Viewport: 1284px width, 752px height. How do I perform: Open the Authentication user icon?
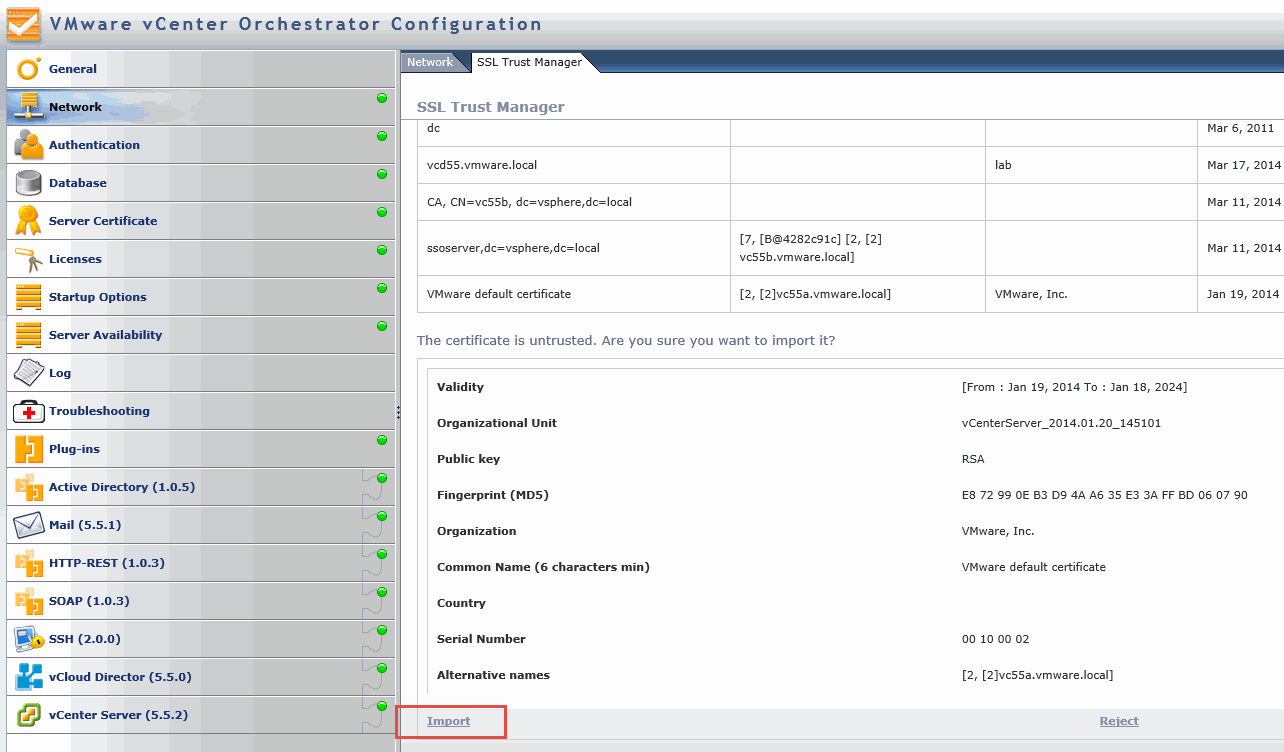(x=29, y=145)
